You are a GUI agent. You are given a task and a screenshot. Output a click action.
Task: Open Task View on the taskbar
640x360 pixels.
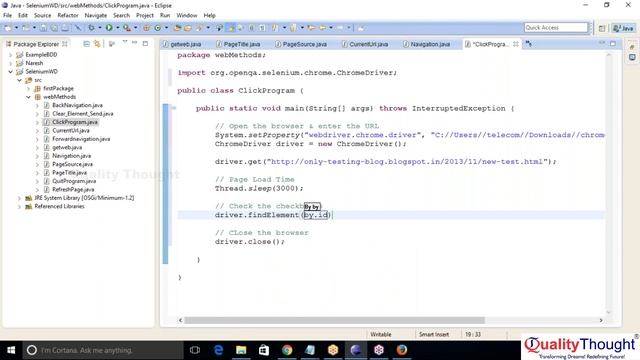195,350
